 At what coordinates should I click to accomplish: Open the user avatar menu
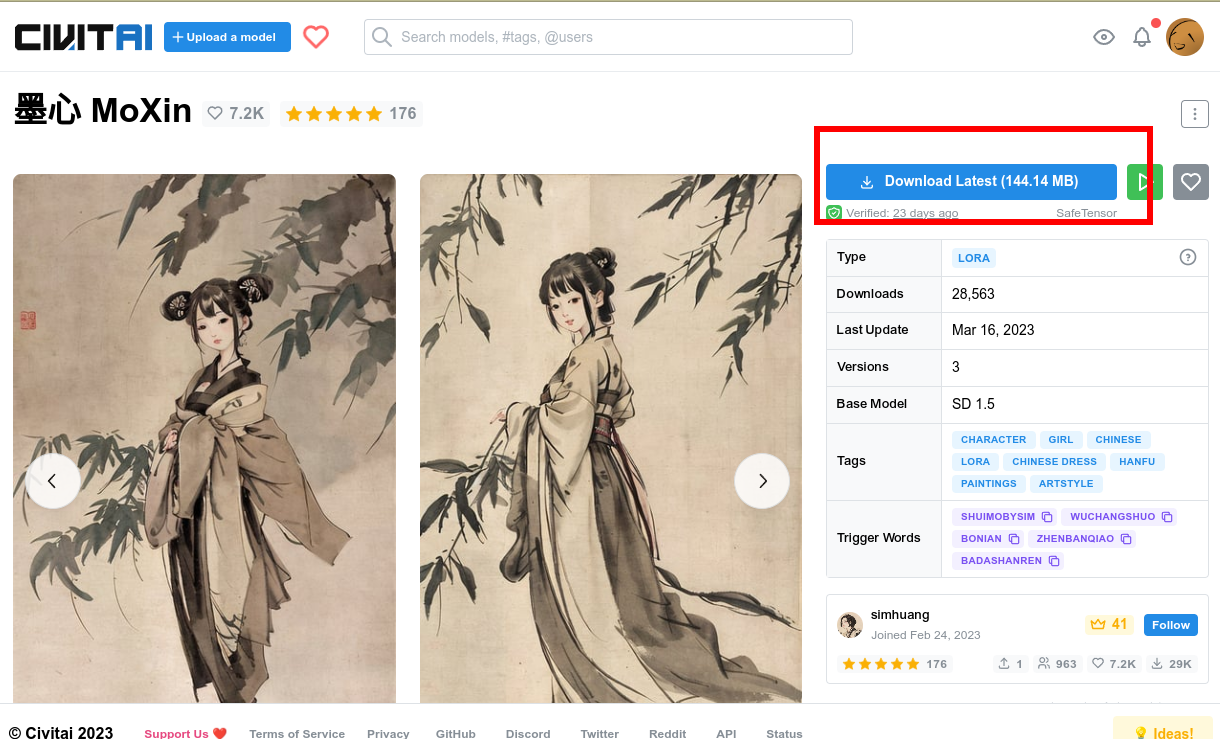(x=1185, y=37)
